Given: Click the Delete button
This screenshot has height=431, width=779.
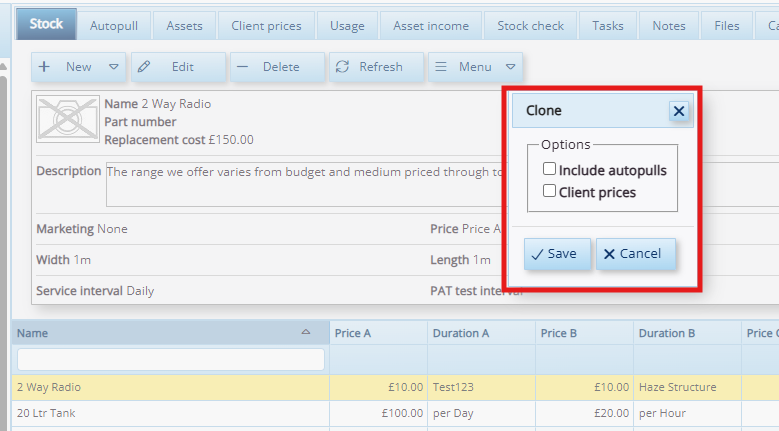Looking at the screenshot, I should tap(277, 67).
